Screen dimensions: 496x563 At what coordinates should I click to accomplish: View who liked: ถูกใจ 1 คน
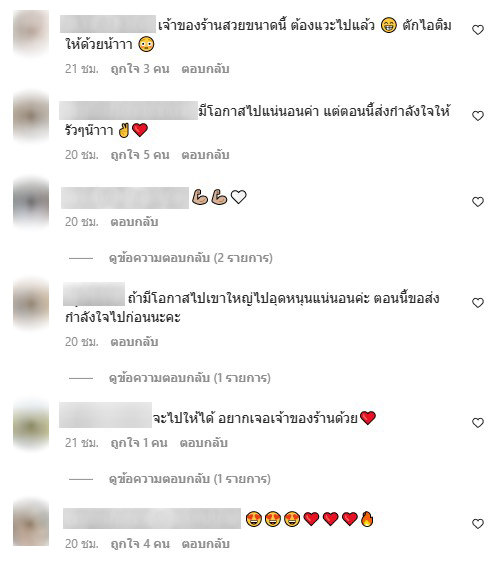coord(139,443)
